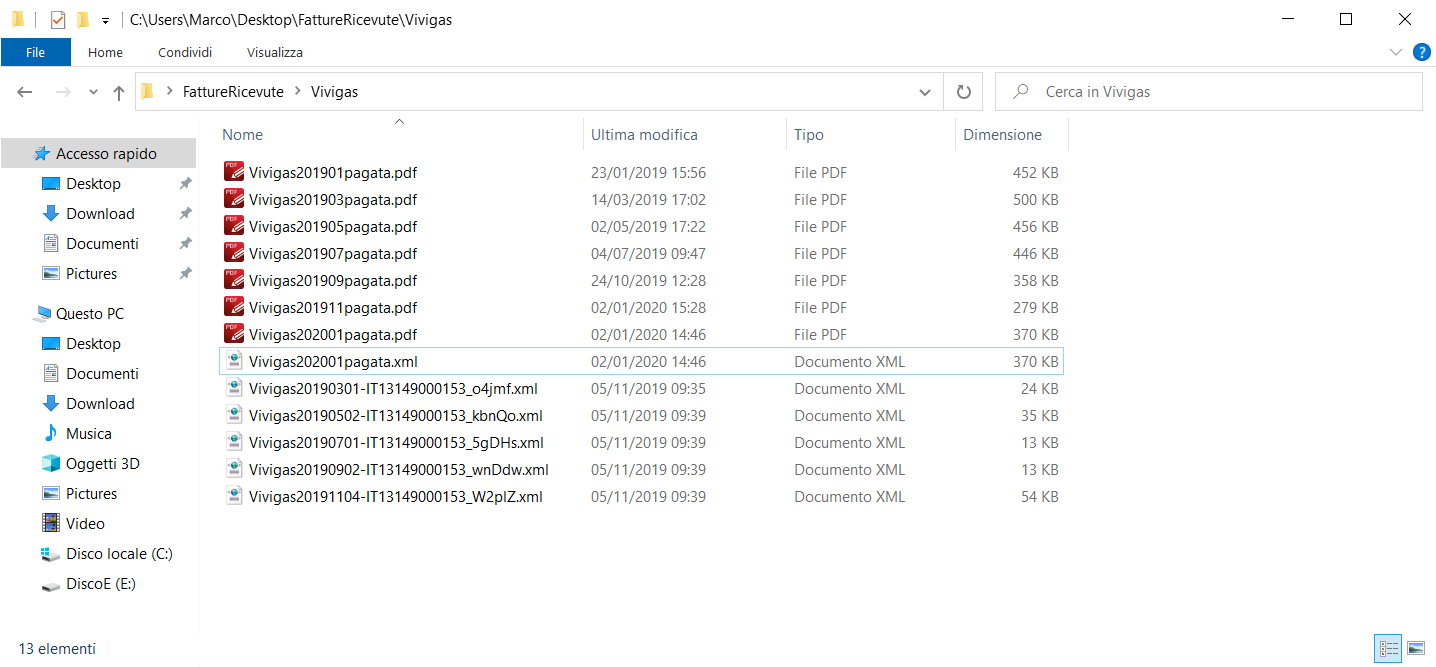
Task: Open Download under Questo PC
Action: [x=100, y=404]
